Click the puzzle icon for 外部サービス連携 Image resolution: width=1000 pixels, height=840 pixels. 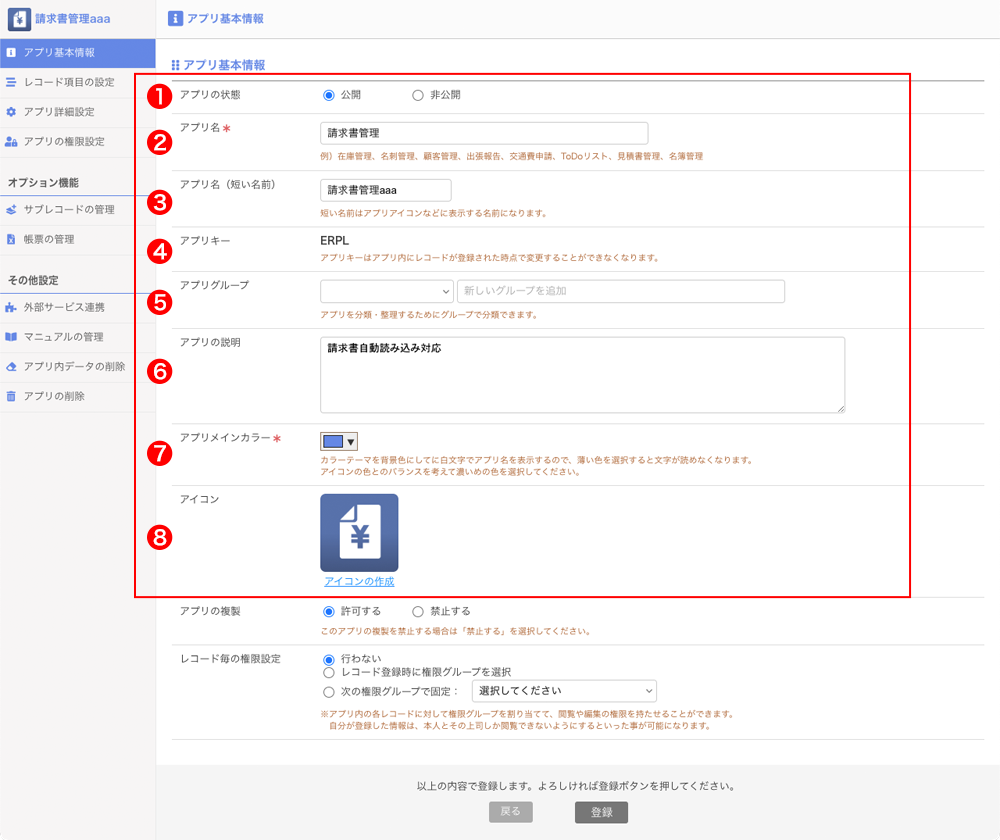[x=11, y=307]
